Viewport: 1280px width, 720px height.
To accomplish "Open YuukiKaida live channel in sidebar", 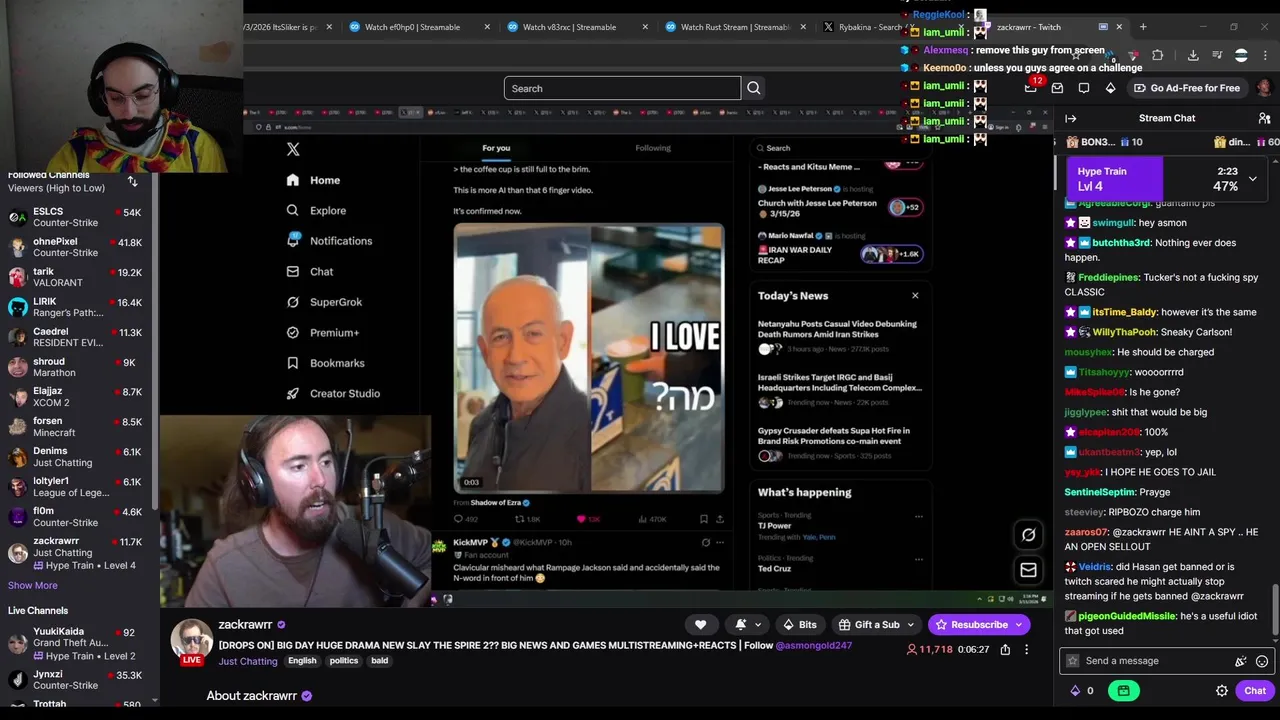I will click(x=78, y=644).
